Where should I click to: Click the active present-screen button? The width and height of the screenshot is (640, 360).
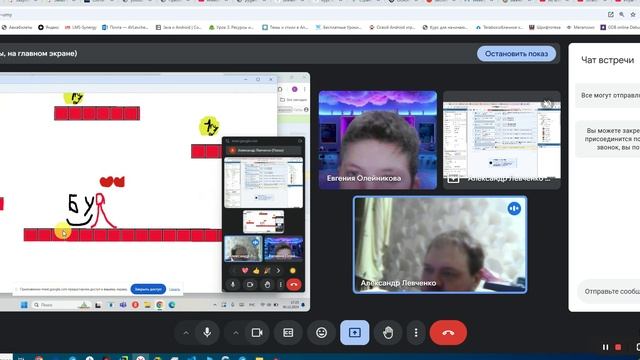355,333
